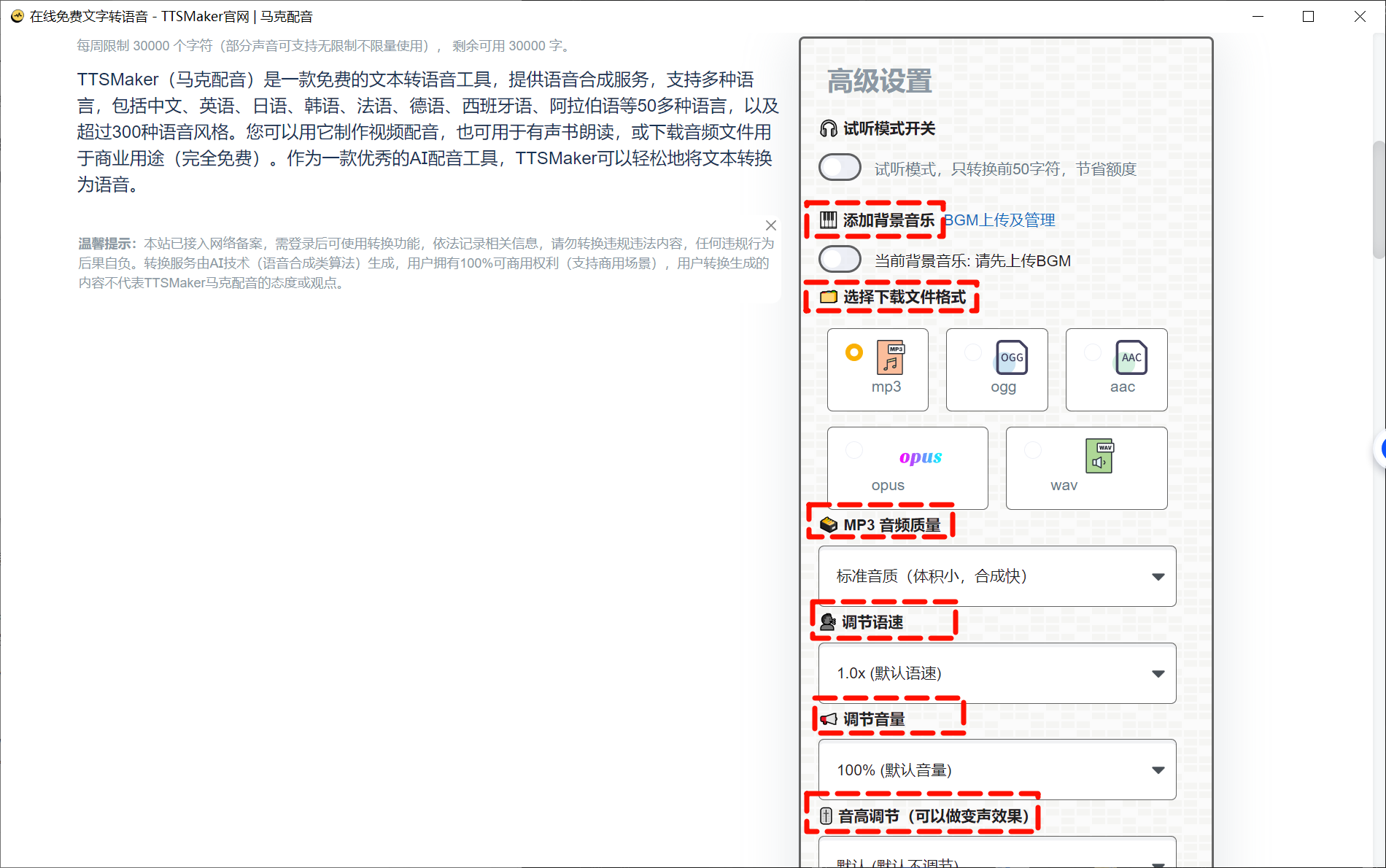Click the OGG file icon
The image size is (1386, 868).
(1011, 357)
